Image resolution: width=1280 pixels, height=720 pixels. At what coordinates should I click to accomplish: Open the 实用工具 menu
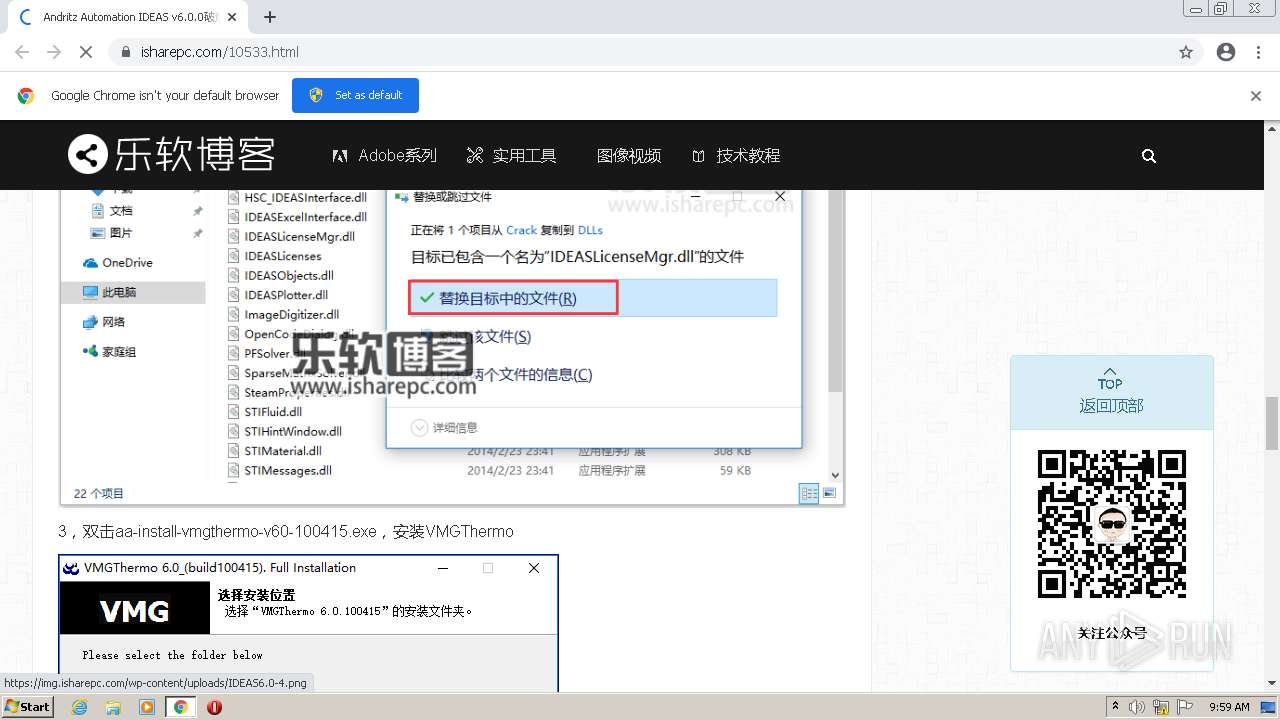point(511,155)
